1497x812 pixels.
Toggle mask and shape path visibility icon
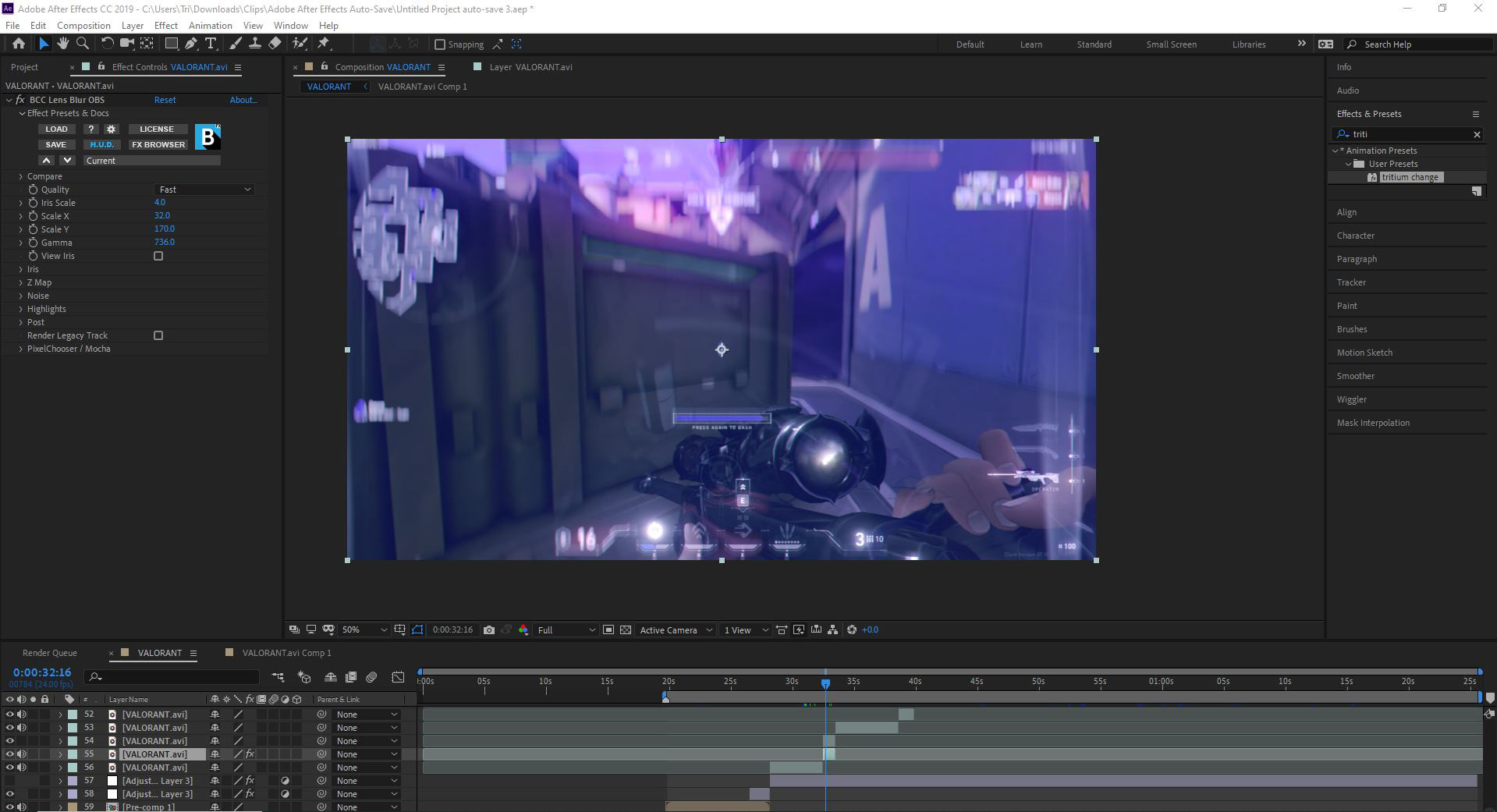point(417,630)
